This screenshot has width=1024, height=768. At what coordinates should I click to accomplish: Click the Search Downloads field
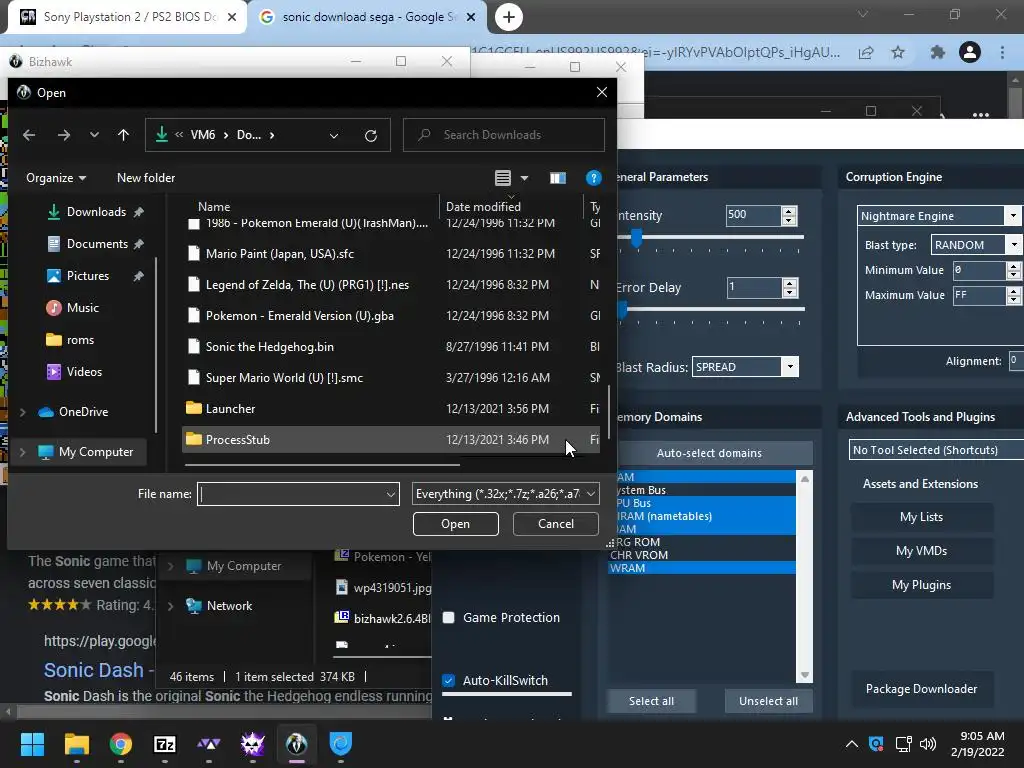504,135
